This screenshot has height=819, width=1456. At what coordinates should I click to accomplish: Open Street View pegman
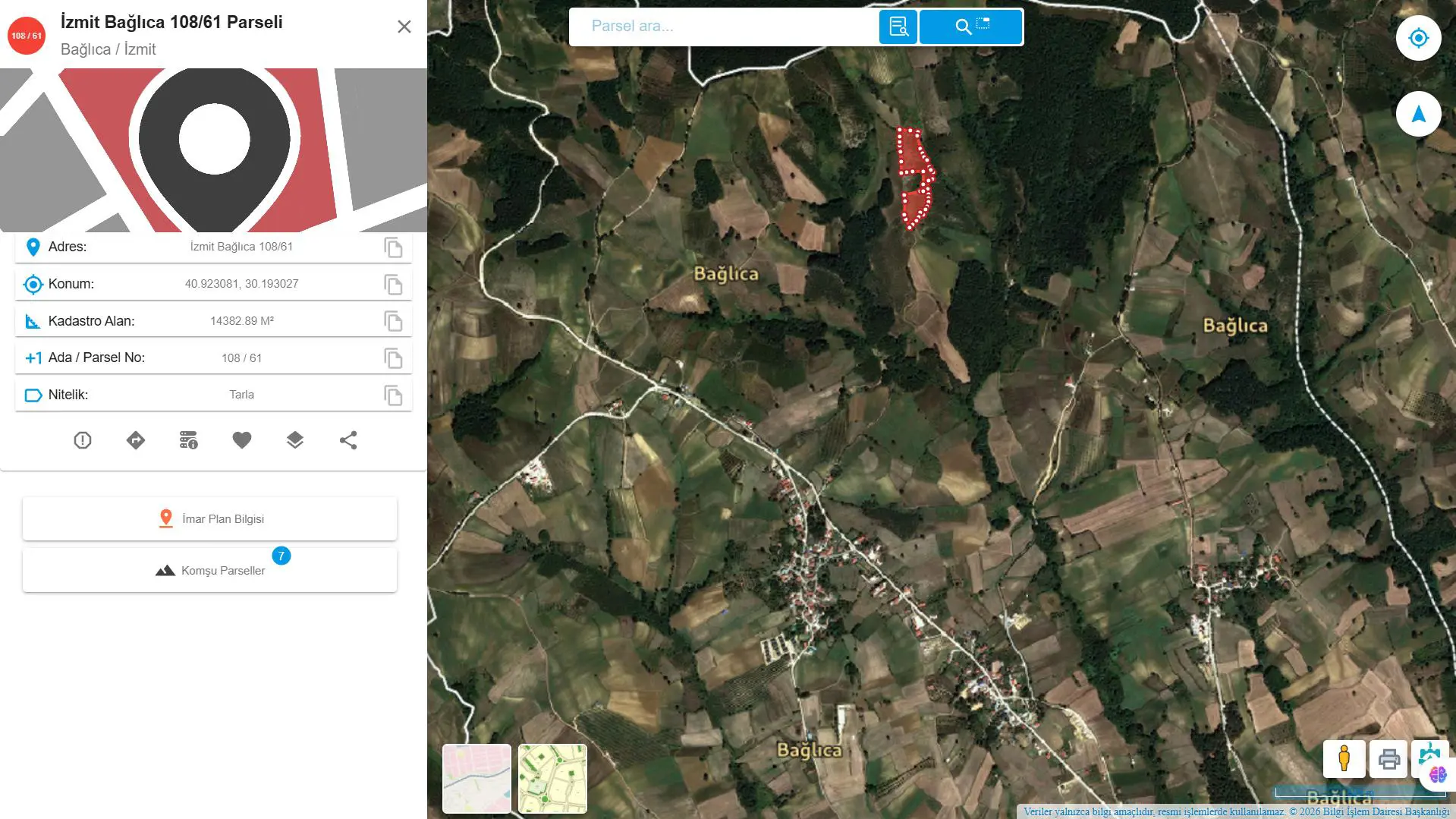pyautogui.click(x=1344, y=758)
